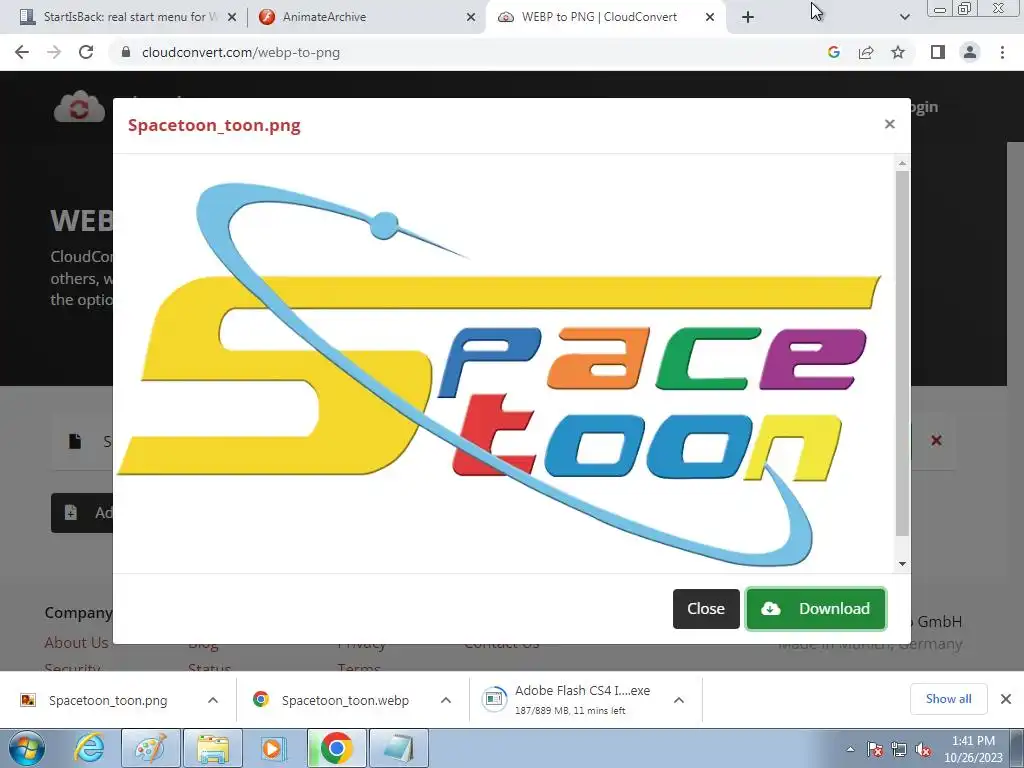The height and width of the screenshot is (768, 1024).
Task: Go back to the previous page
Action: (22, 52)
